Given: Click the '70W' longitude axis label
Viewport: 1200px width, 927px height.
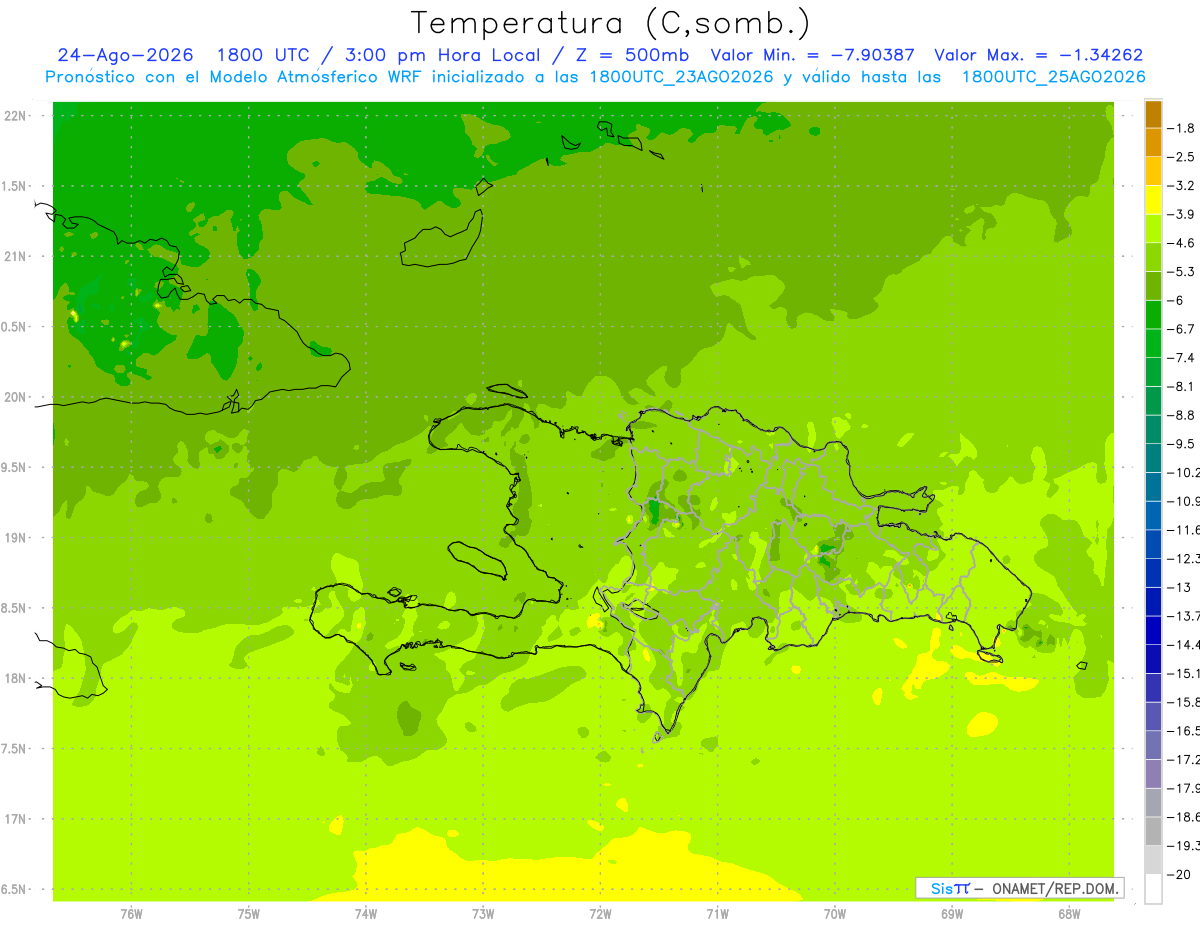Looking at the screenshot, I should 835,913.
